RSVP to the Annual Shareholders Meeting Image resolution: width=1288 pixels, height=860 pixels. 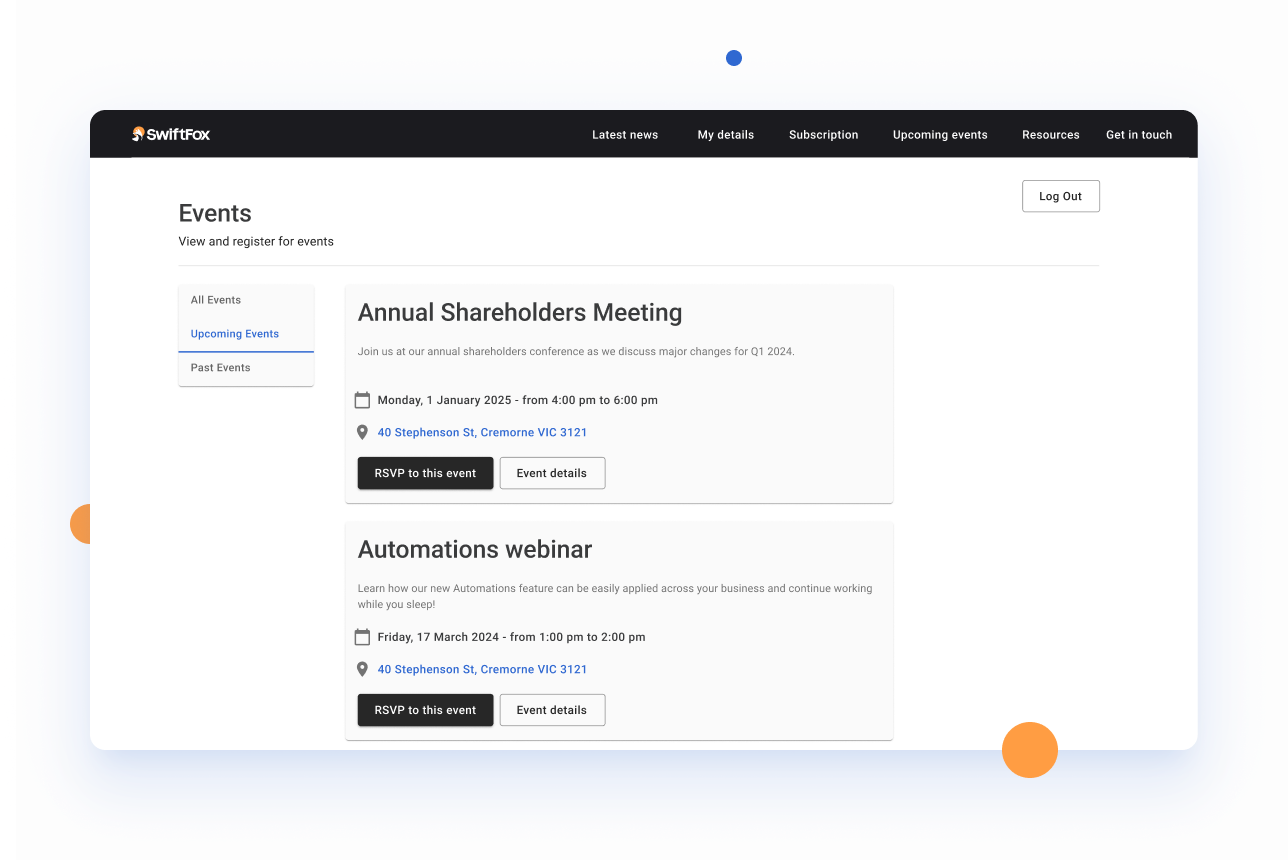(x=425, y=472)
